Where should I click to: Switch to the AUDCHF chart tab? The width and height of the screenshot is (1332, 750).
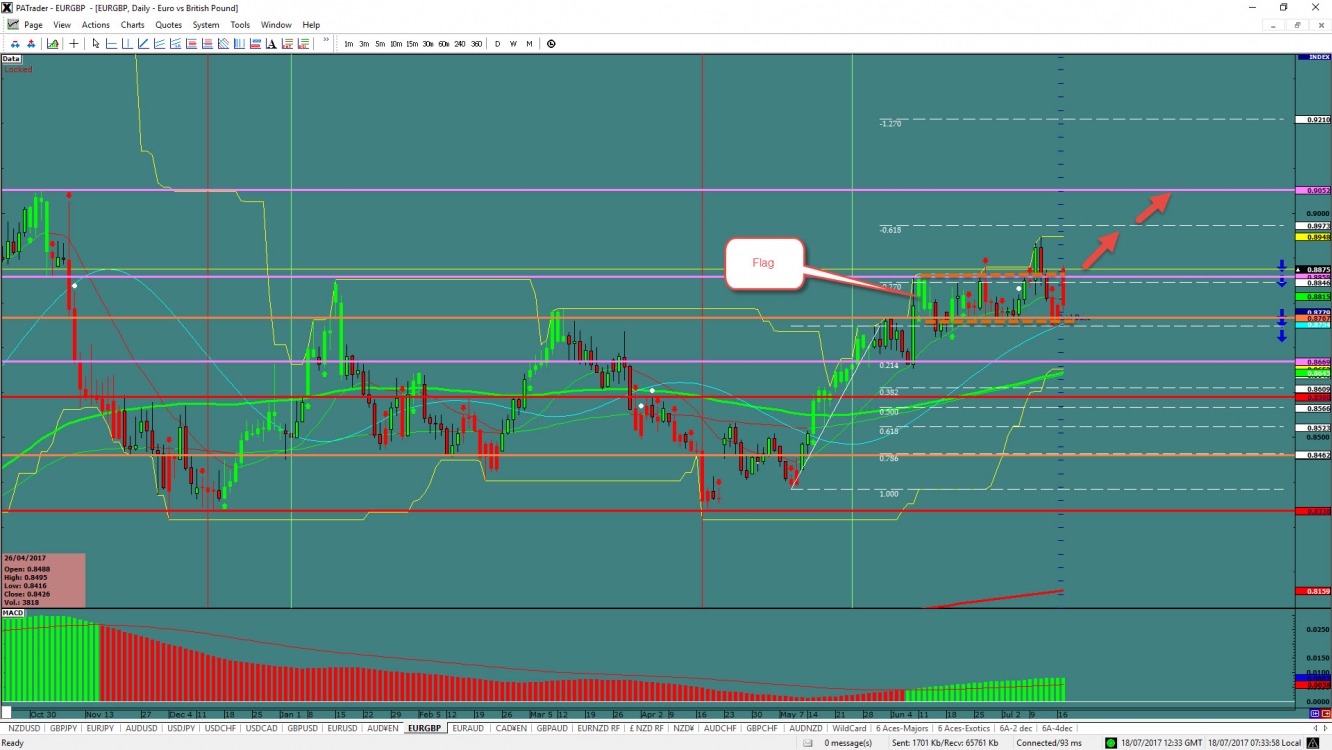721,728
